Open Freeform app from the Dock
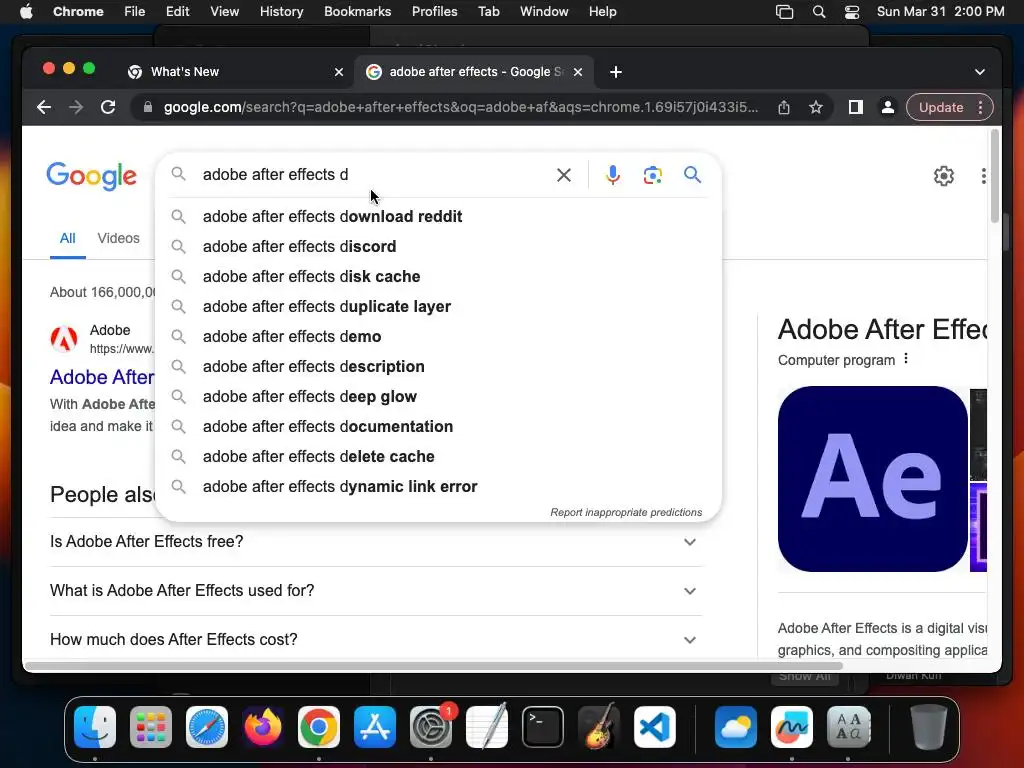 [x=792, y=727]
